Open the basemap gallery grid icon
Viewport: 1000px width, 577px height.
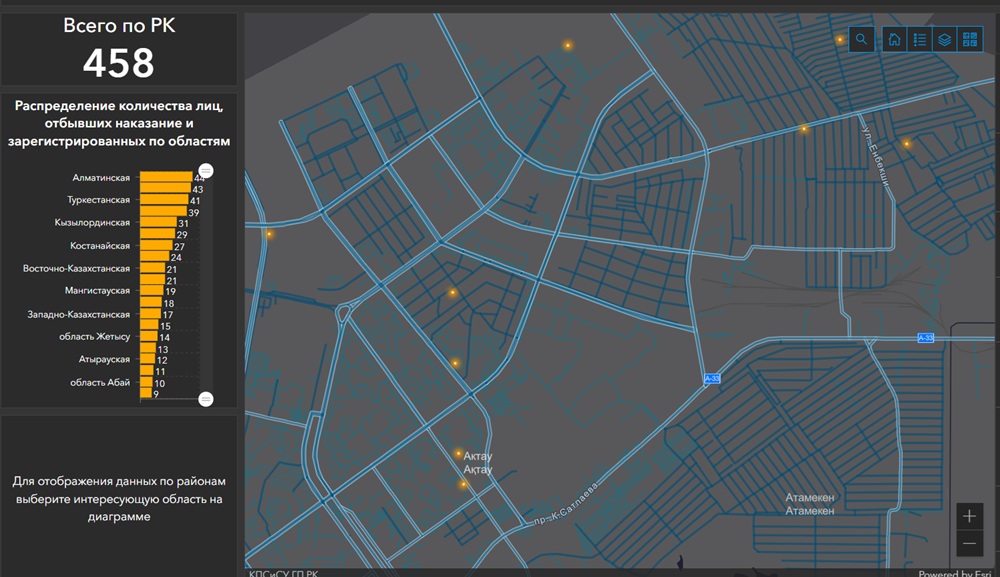pos(971,40)
